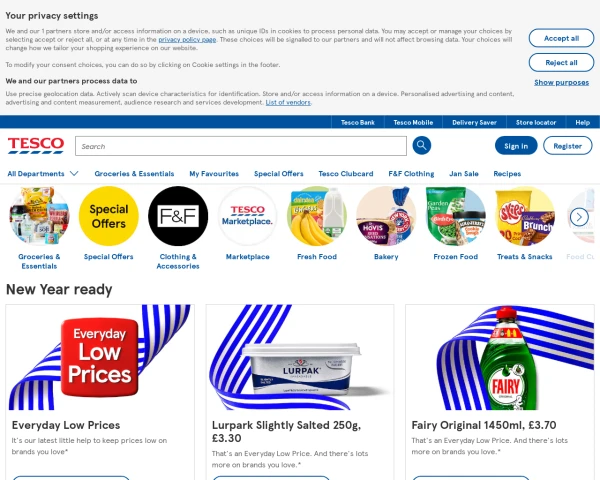The width and height of the screenshot is (600, 480).
Task: Open the Tesco Clubcard menu item
Action: (x=346, y=174)
